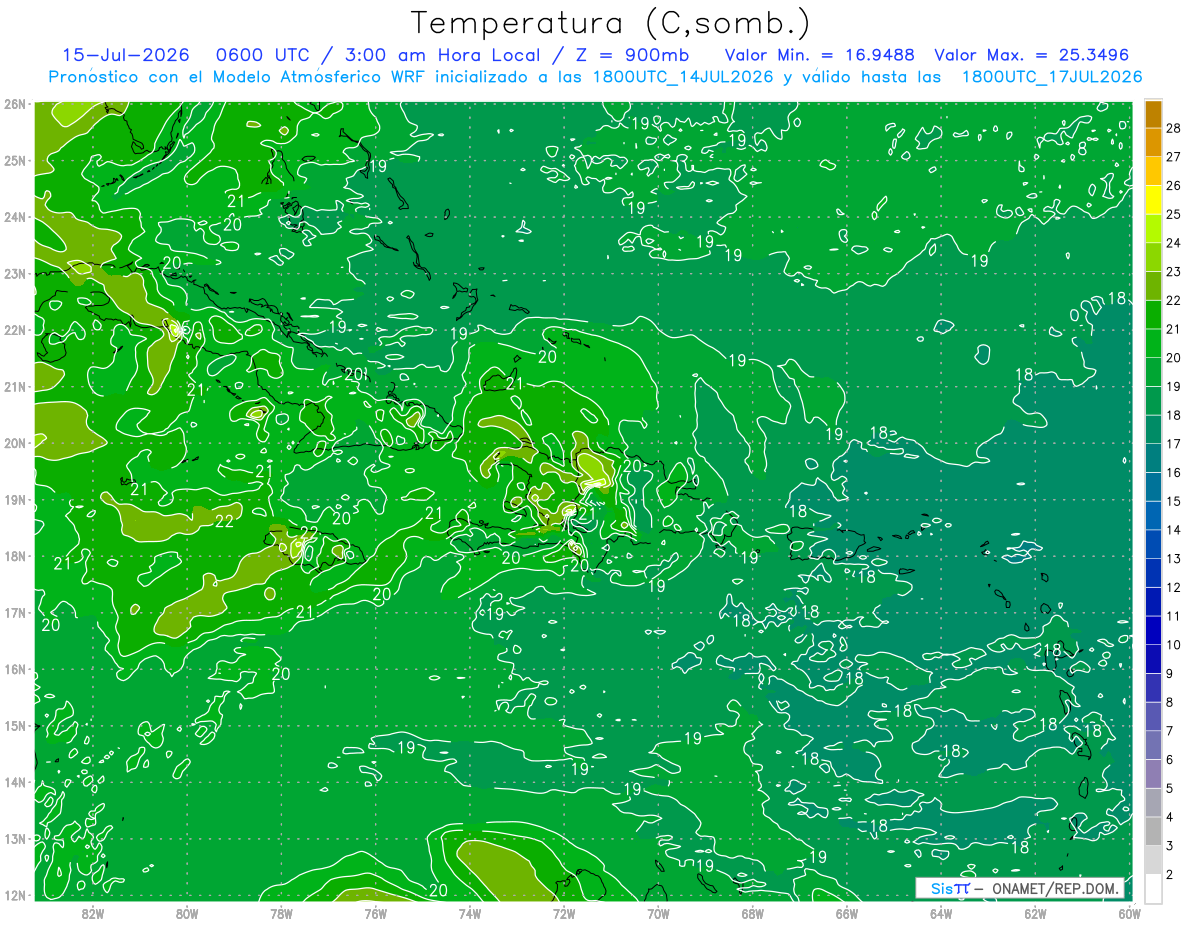Click longitude axis label "78W"
This screenshot has width=1200, height=927.
(281, 912)
